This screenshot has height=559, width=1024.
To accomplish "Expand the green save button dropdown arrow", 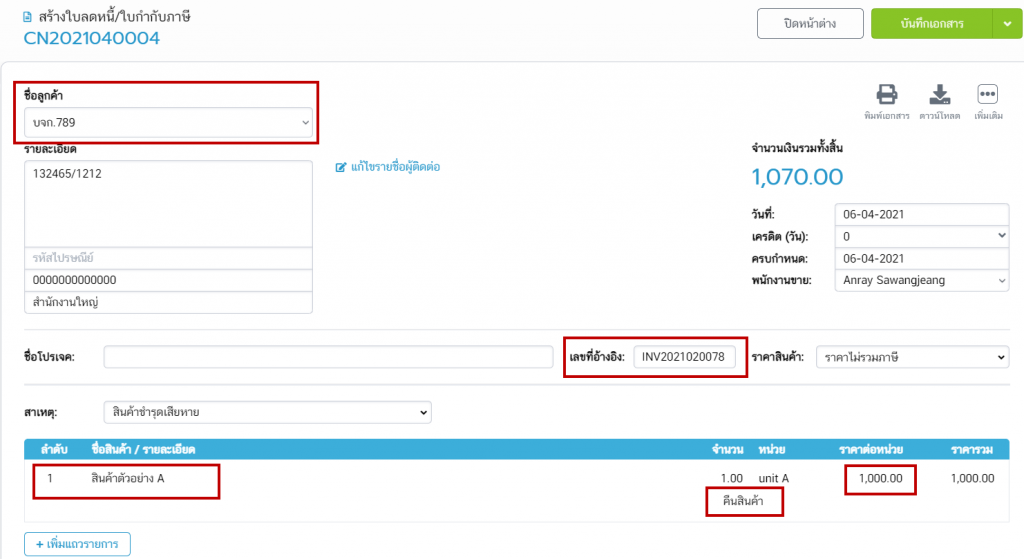I will (1005, 23).
